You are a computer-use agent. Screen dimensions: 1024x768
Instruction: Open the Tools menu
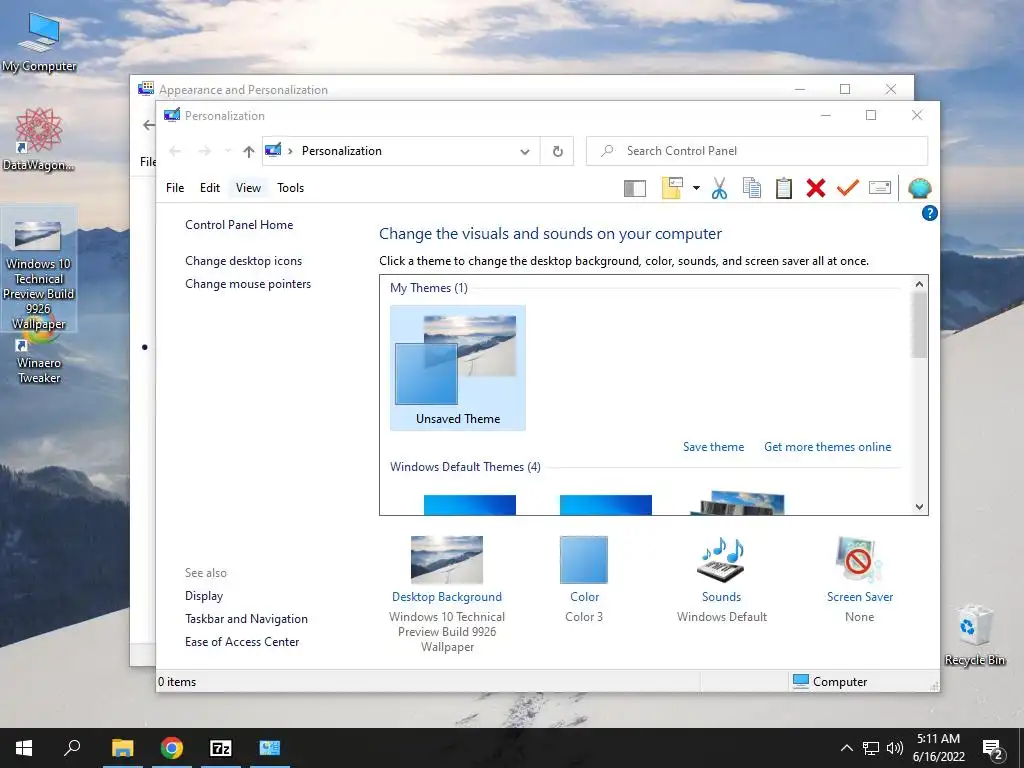click(291, 188)
